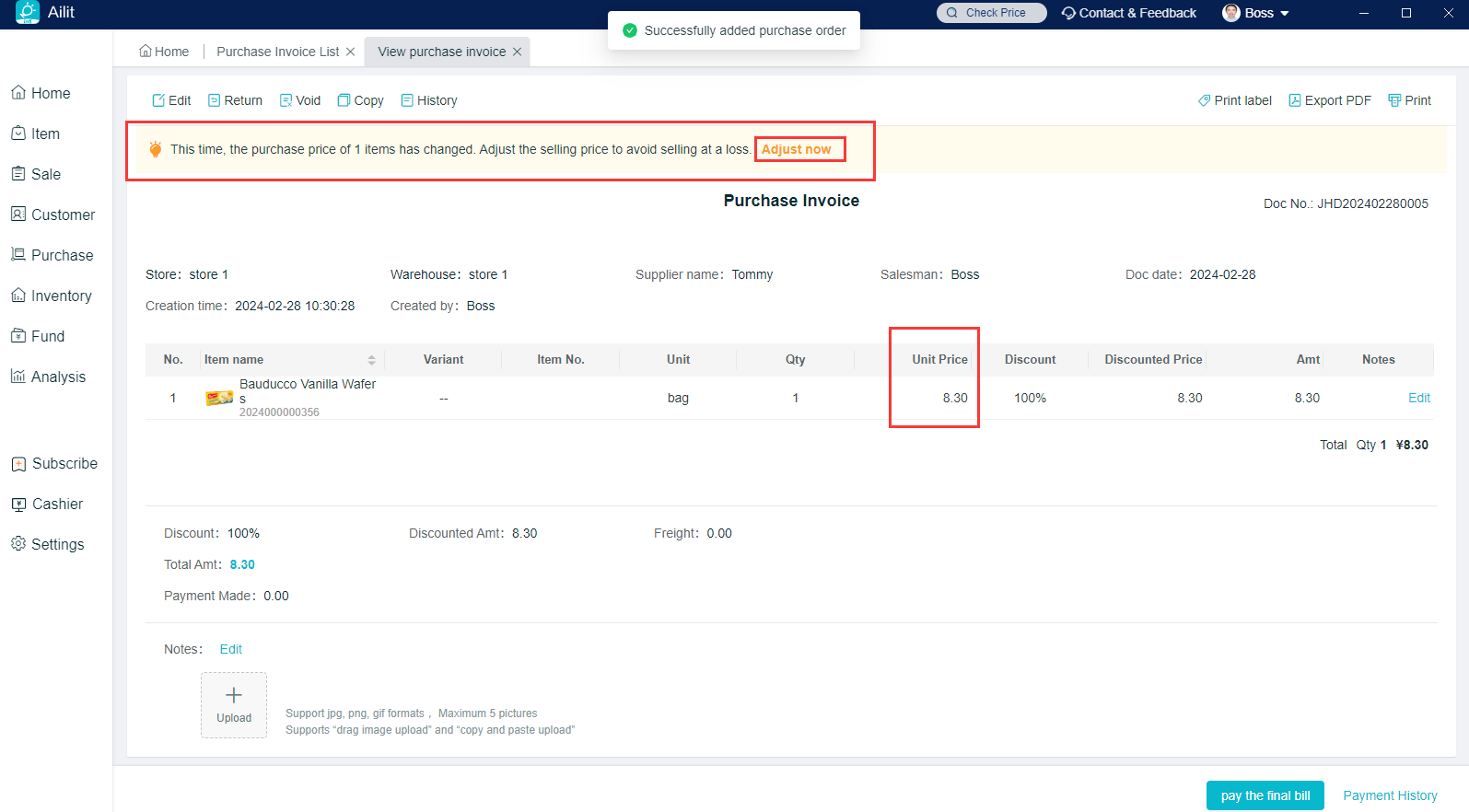The image size is (1469, 812).
Task: Open the Boss user dropdown
Action: click(x=1256, y=13)
